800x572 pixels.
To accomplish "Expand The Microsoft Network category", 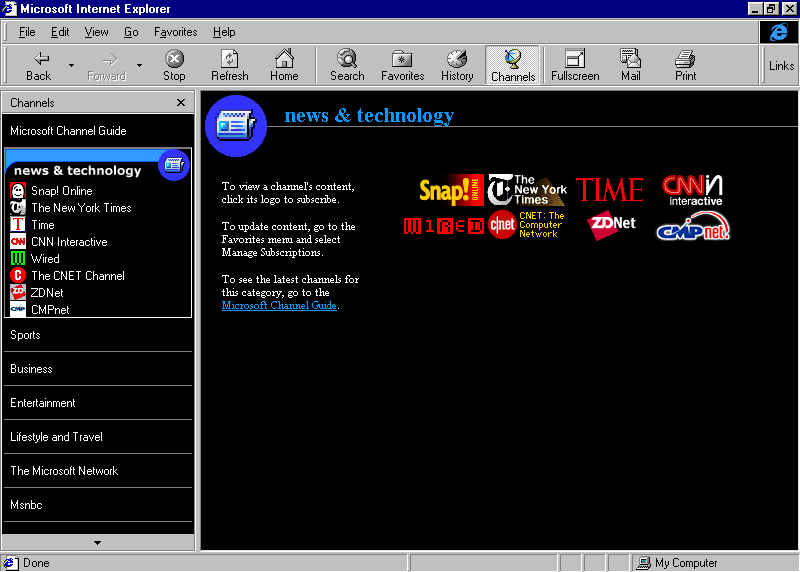I will (98, 470).
